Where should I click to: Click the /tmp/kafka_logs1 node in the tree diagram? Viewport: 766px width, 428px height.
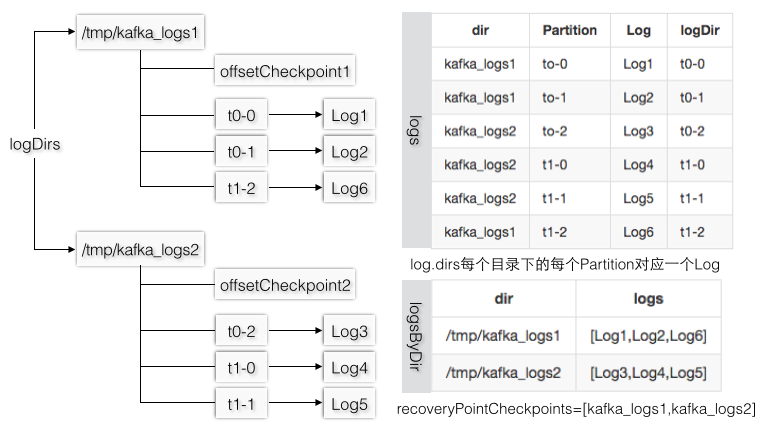(x=139, y=34)
